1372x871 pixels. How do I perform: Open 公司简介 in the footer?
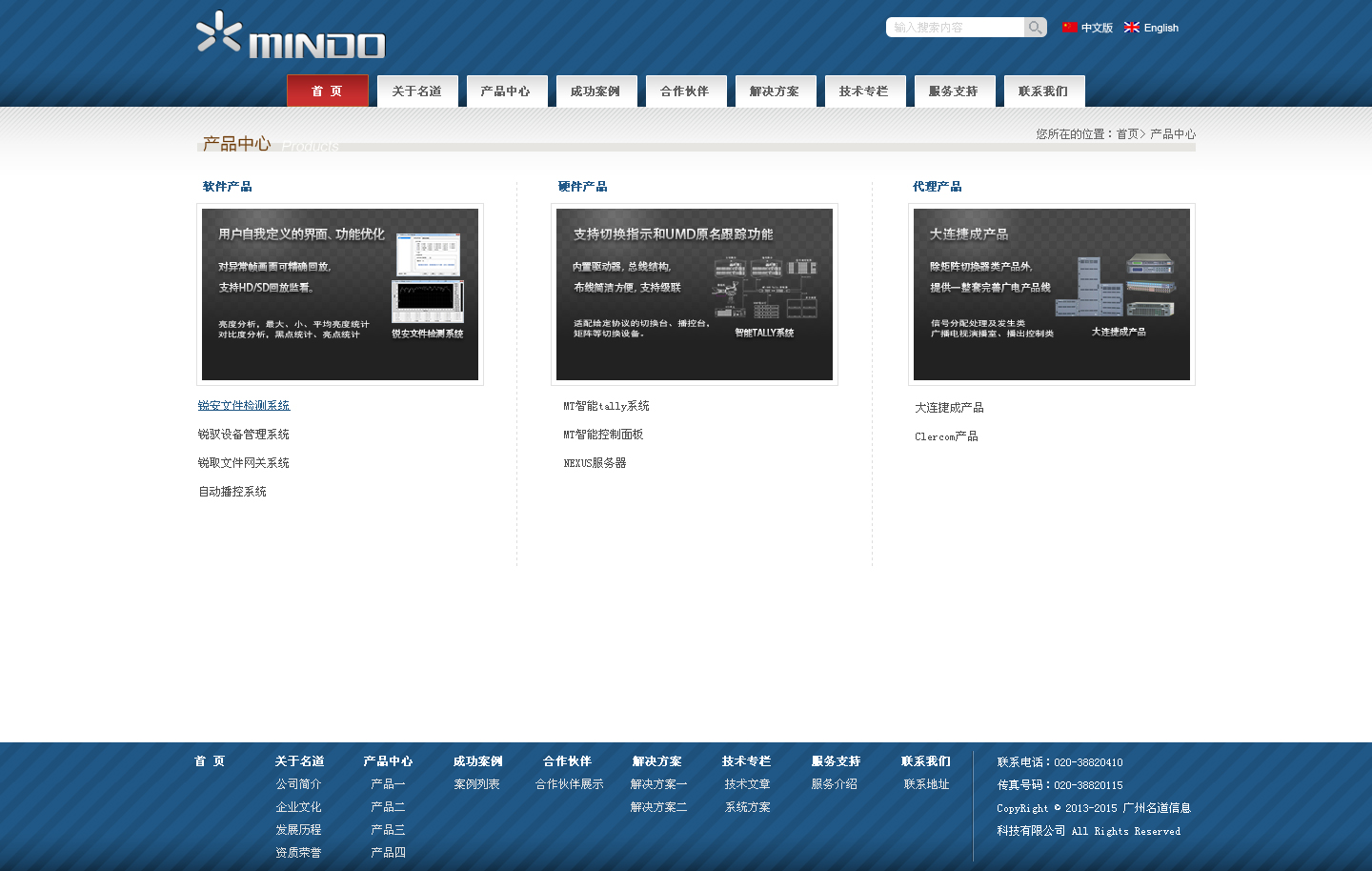[298, 784]
